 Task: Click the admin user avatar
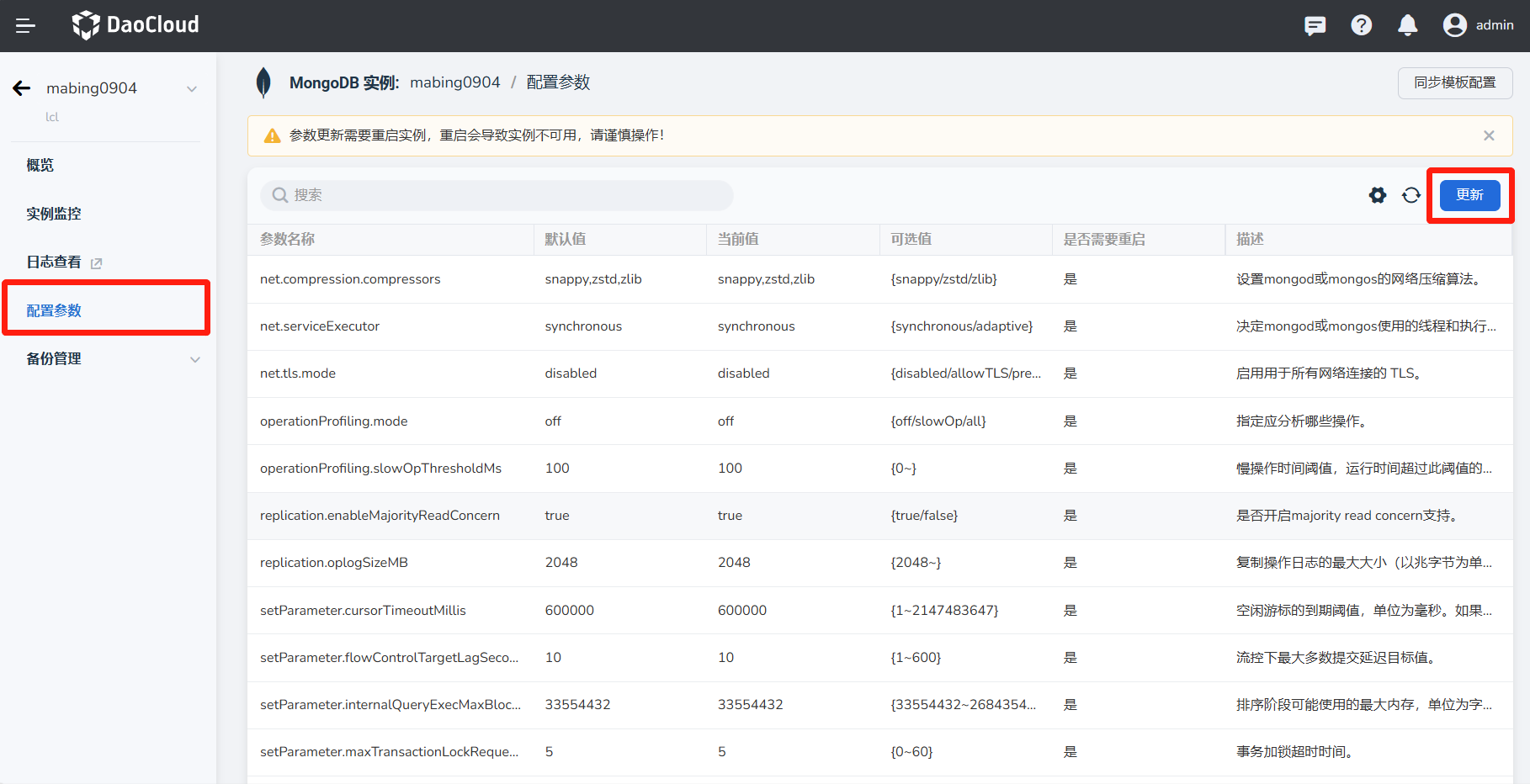coord(1454,26)
